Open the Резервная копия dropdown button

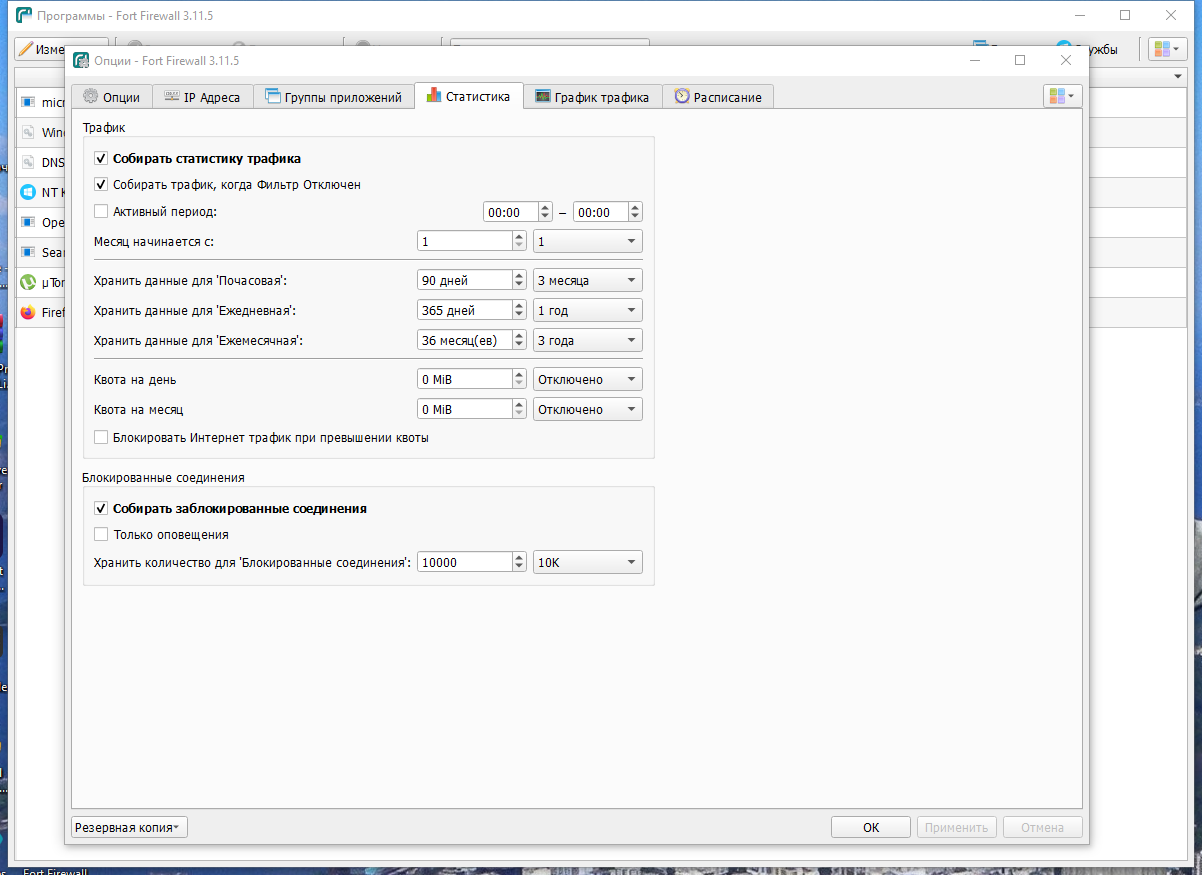129,827
